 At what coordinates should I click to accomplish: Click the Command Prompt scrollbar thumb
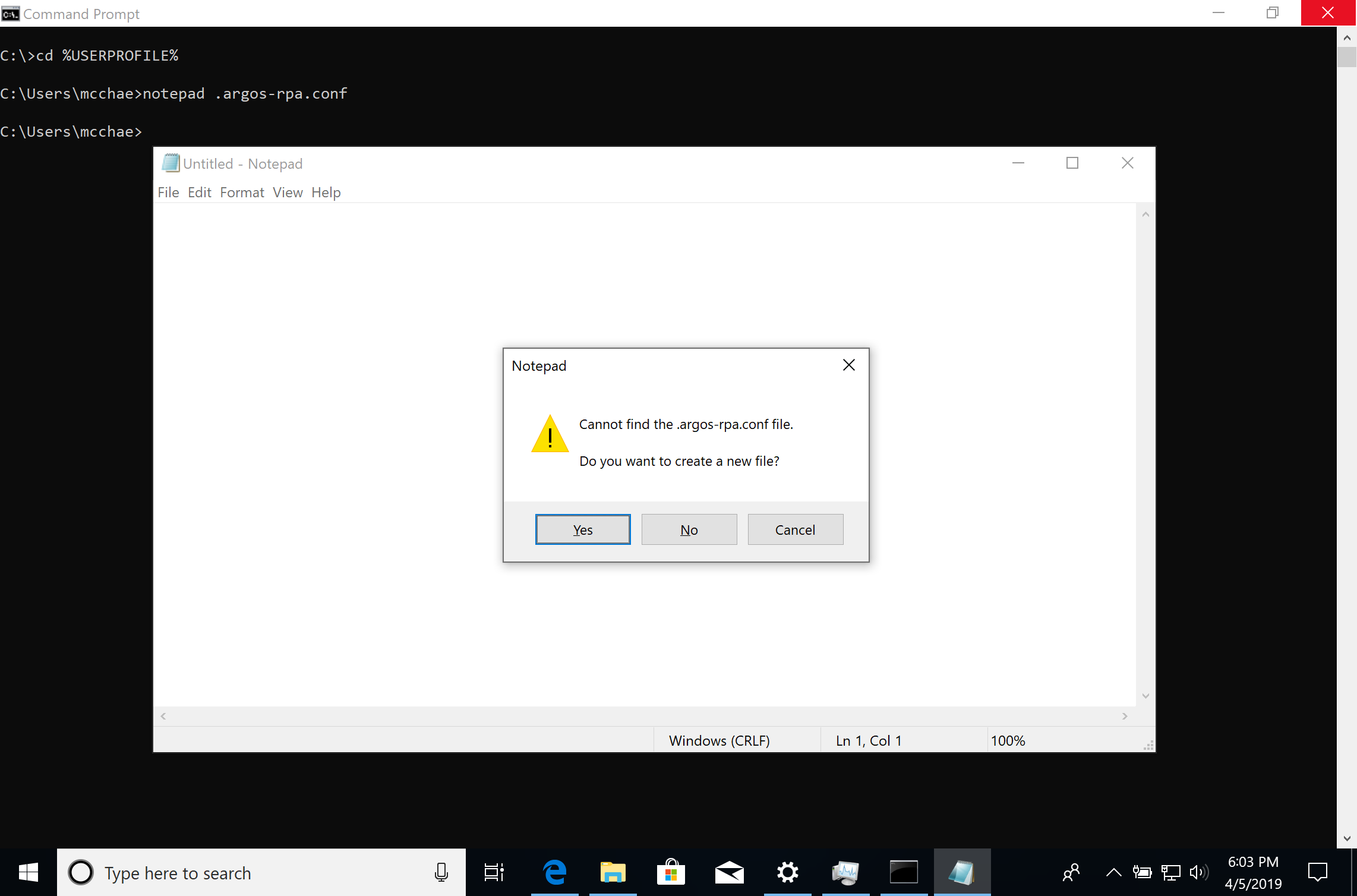[1346, 57]
